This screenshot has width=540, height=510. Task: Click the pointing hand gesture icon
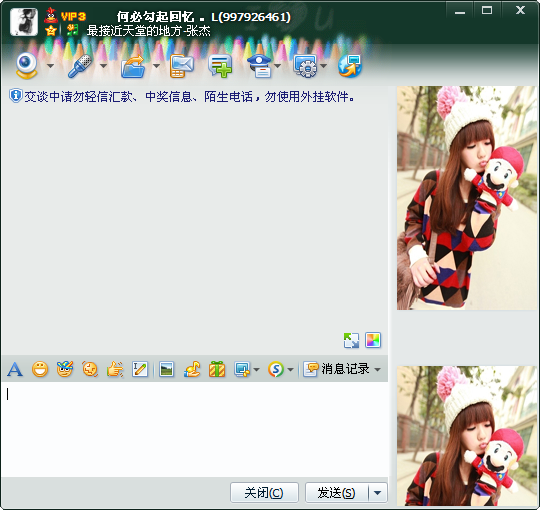(x=115, y=370)
